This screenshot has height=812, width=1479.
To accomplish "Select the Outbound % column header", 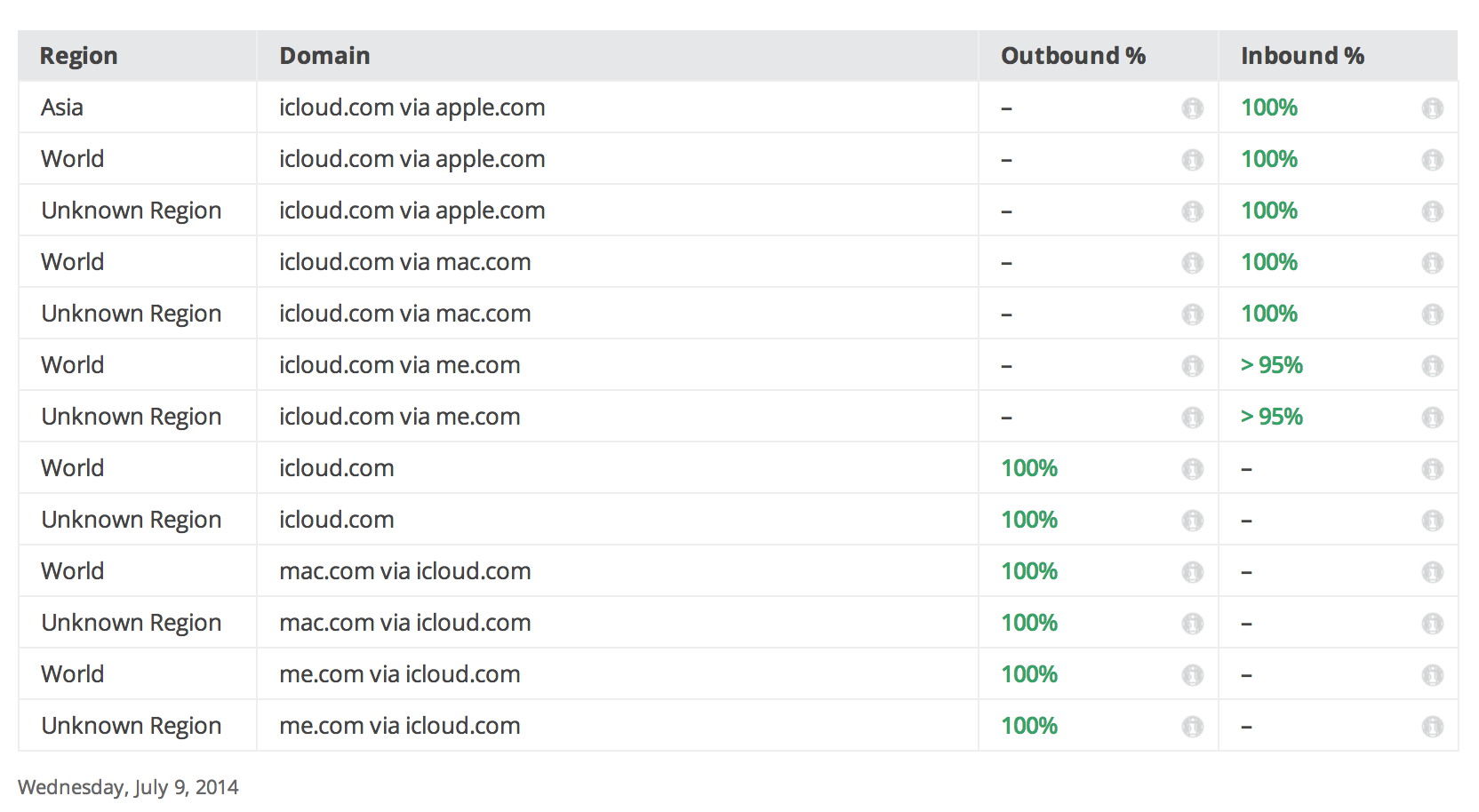I will point(1073,56).
